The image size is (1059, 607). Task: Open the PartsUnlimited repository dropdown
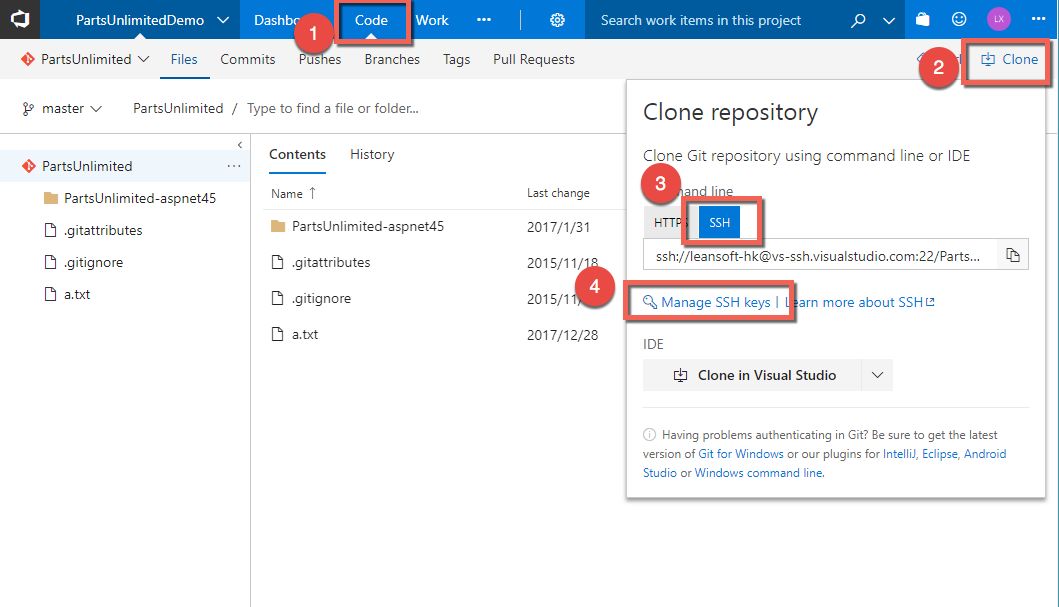85,59
